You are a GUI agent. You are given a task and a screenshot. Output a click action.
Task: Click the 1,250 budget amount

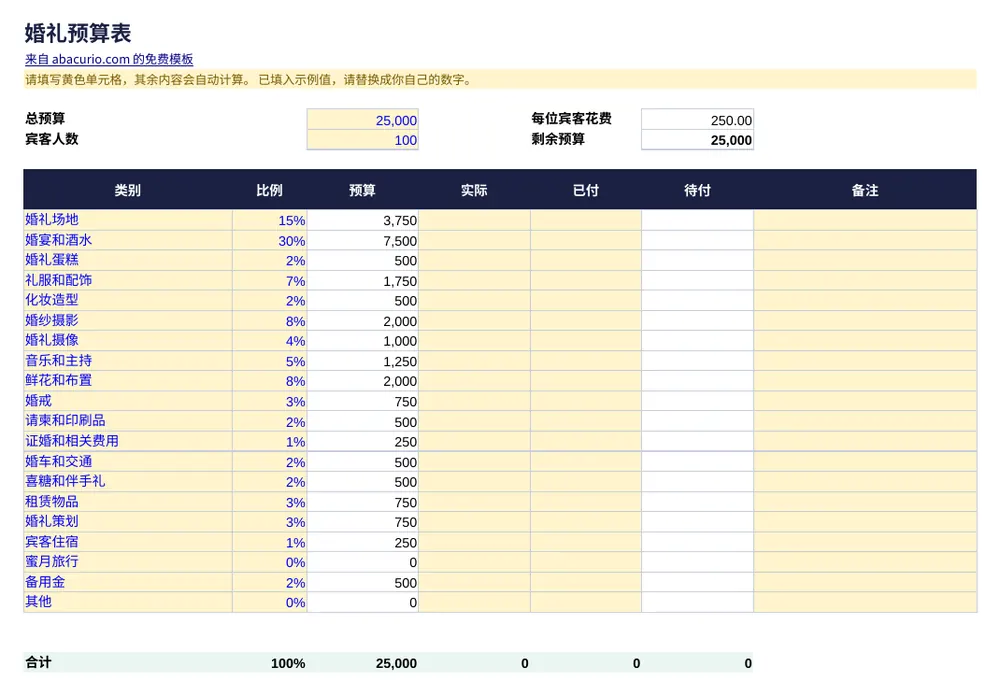click(362, 361)
